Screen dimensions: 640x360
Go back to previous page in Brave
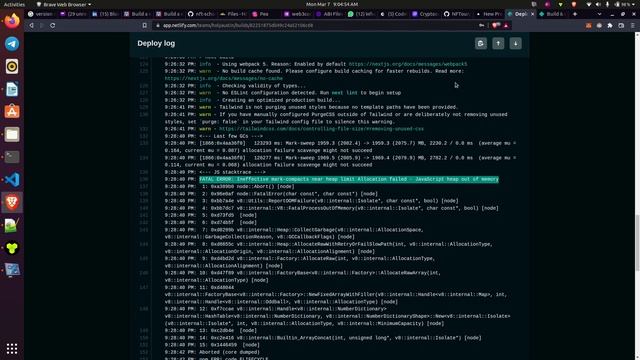(31, 25)
